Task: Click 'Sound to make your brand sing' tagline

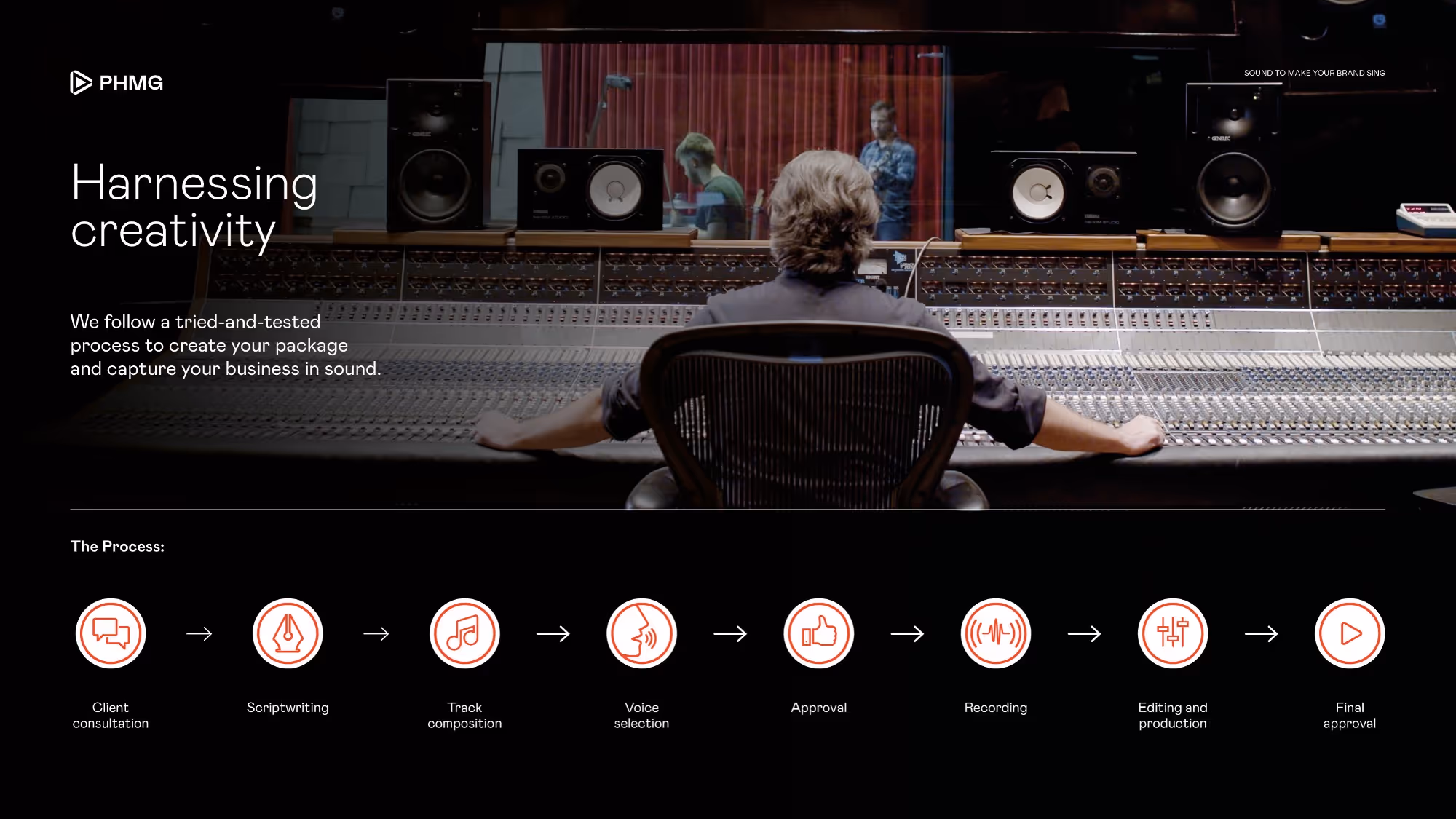Action: click(x=1314, y=73)
